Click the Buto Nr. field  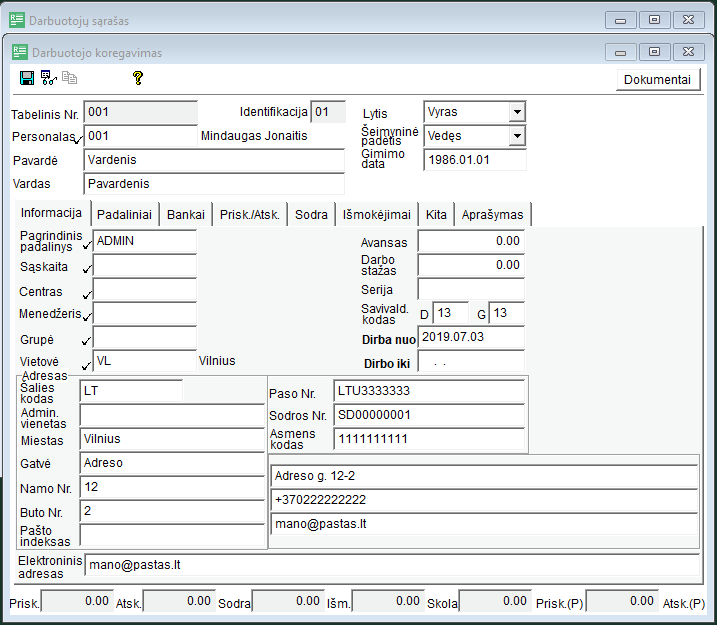(172, 511)
